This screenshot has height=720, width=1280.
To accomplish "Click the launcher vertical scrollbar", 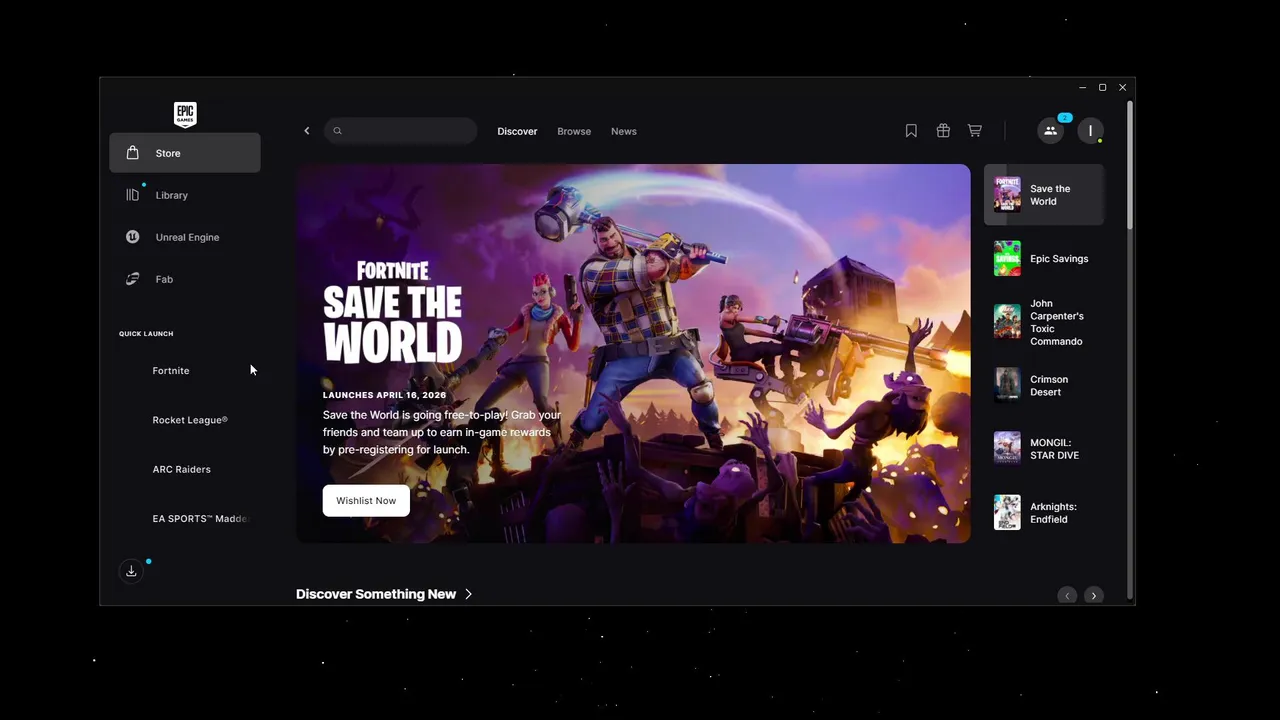I will point(1130,164).
